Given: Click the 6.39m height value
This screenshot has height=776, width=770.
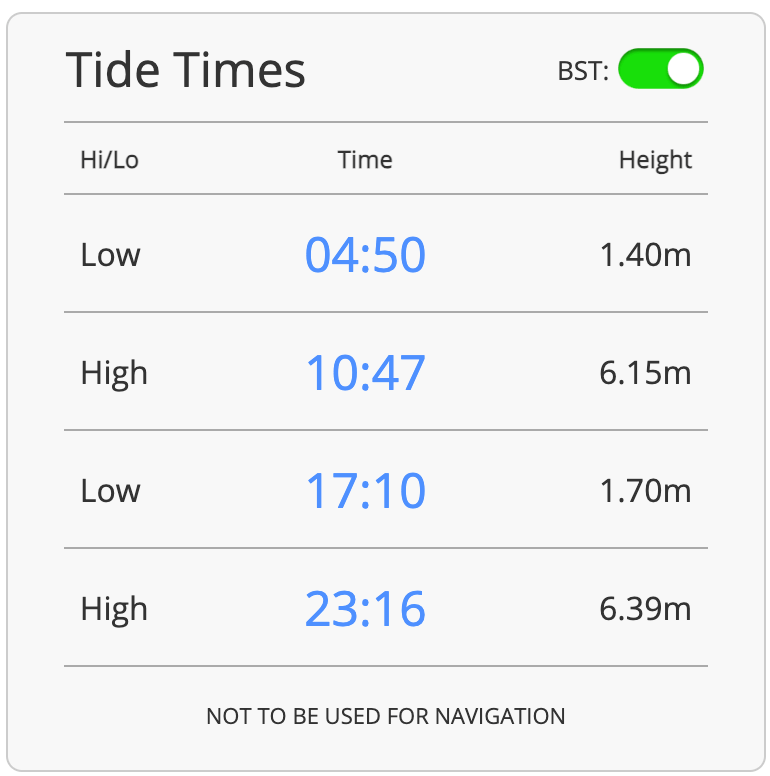Looking at the screenshot, I should 645,609.
